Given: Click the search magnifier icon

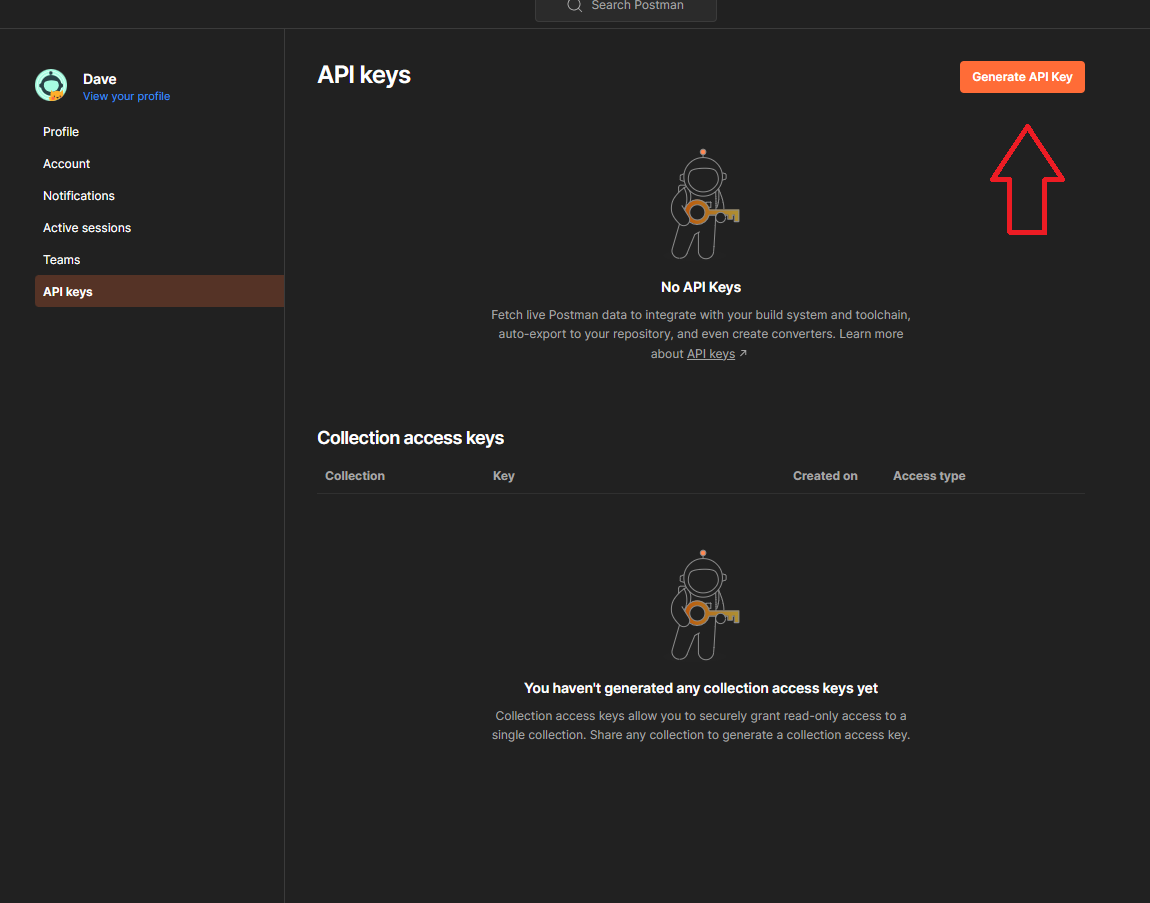Looking at the screenshot, I should (574, 6).
